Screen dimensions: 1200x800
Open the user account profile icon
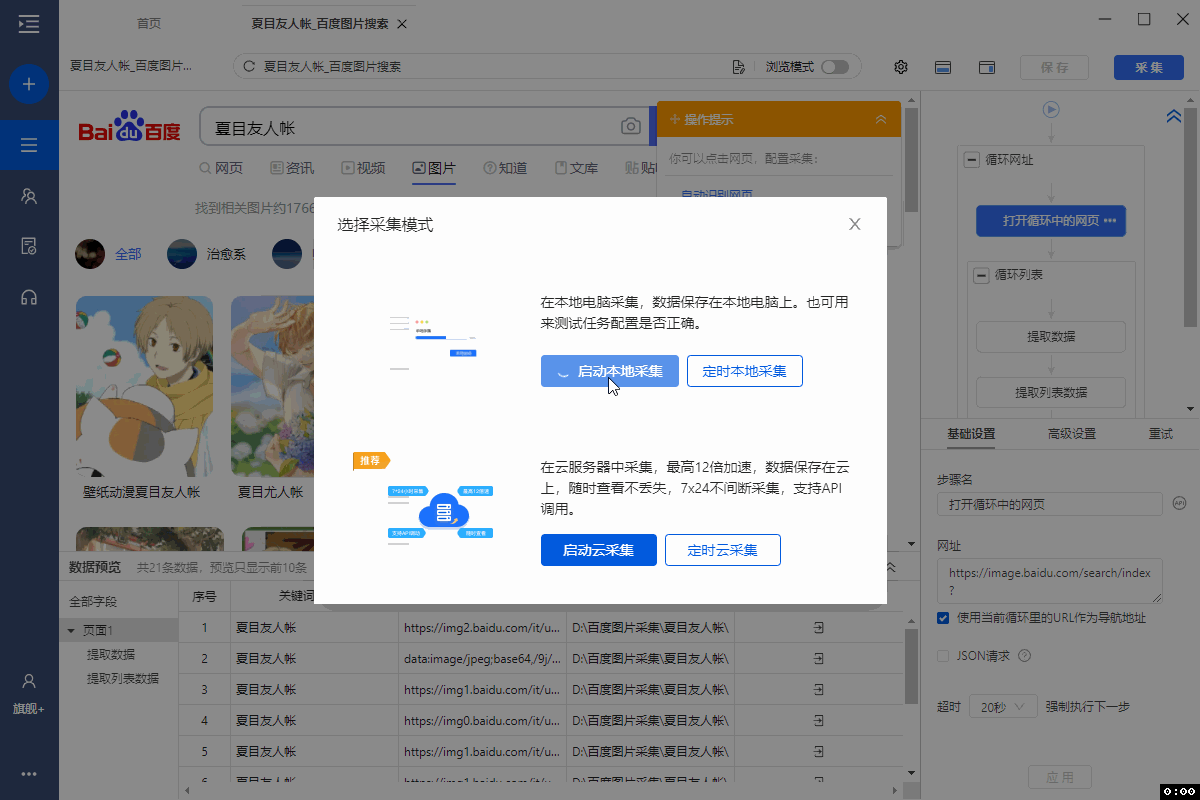(29, 681)
